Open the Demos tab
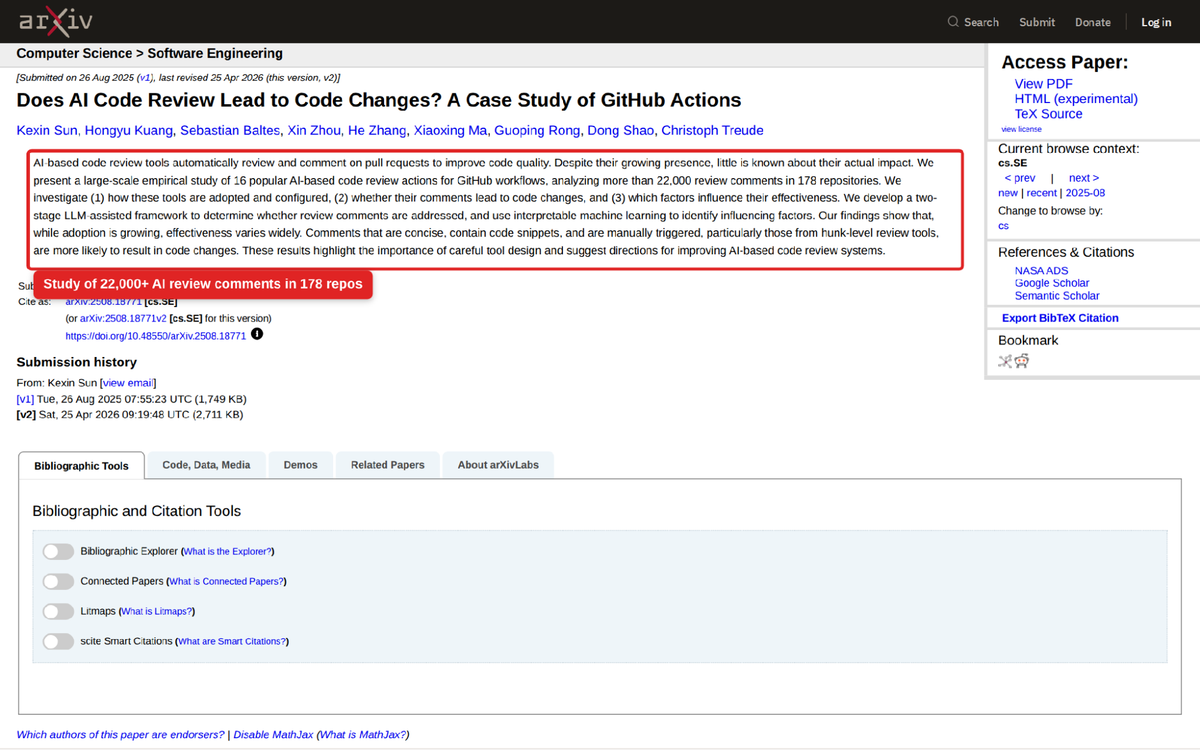Image resolution: width=1200 pixels, height=750 pixels. pyautogui.click(x=300, y=465)
